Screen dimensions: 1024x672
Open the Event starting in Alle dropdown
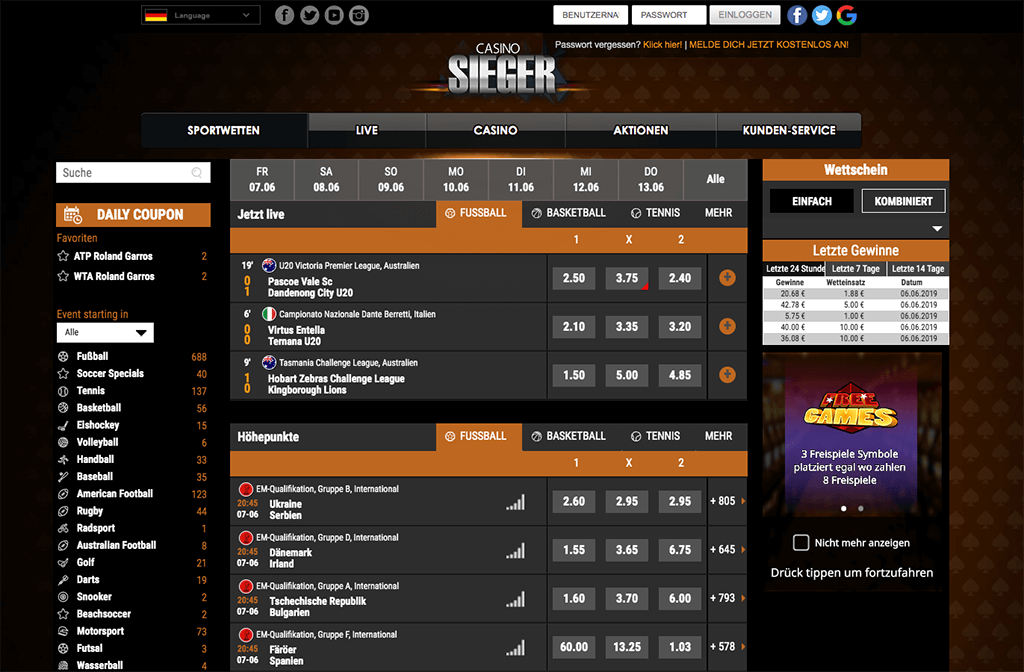105,332
